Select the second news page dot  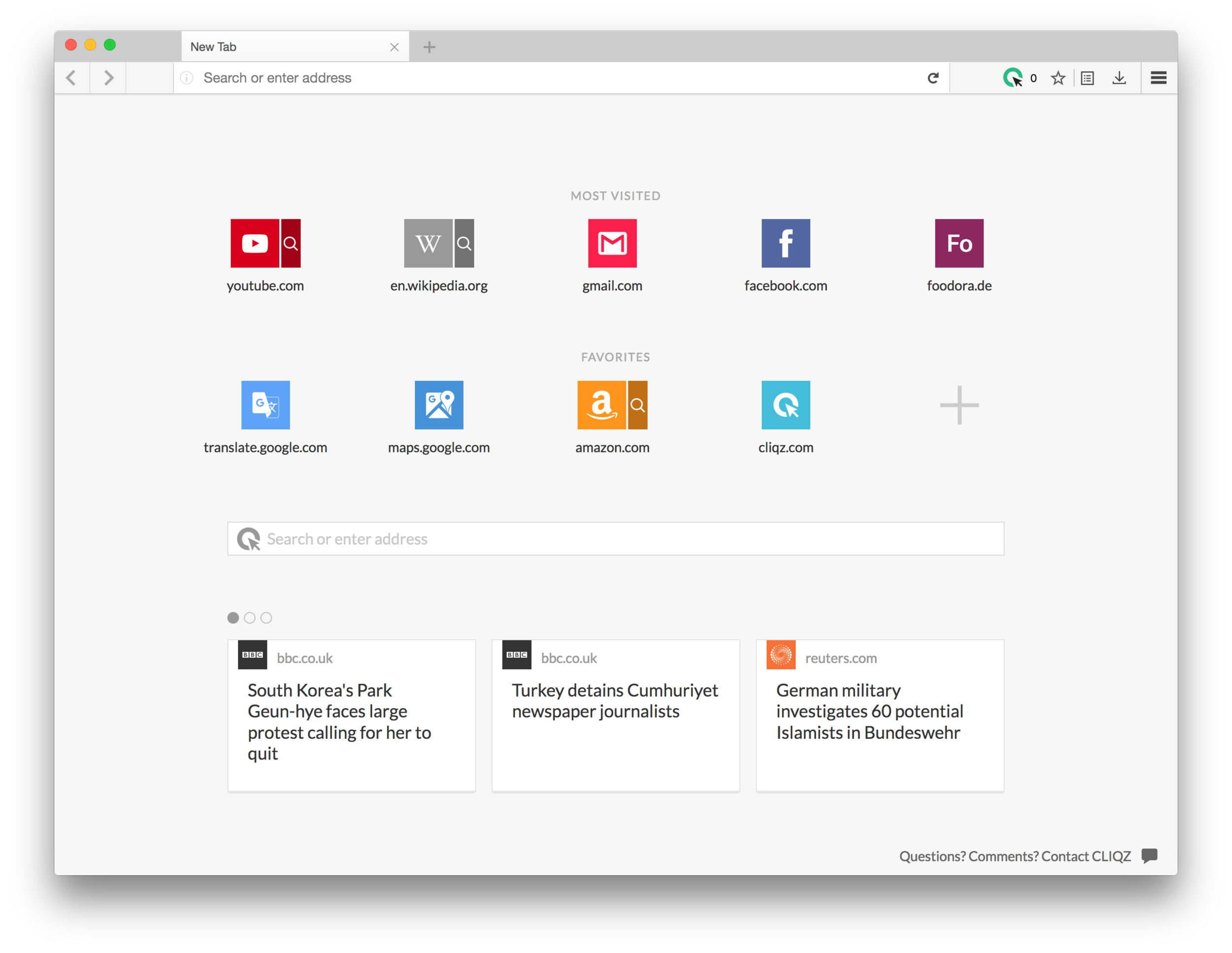249,617
